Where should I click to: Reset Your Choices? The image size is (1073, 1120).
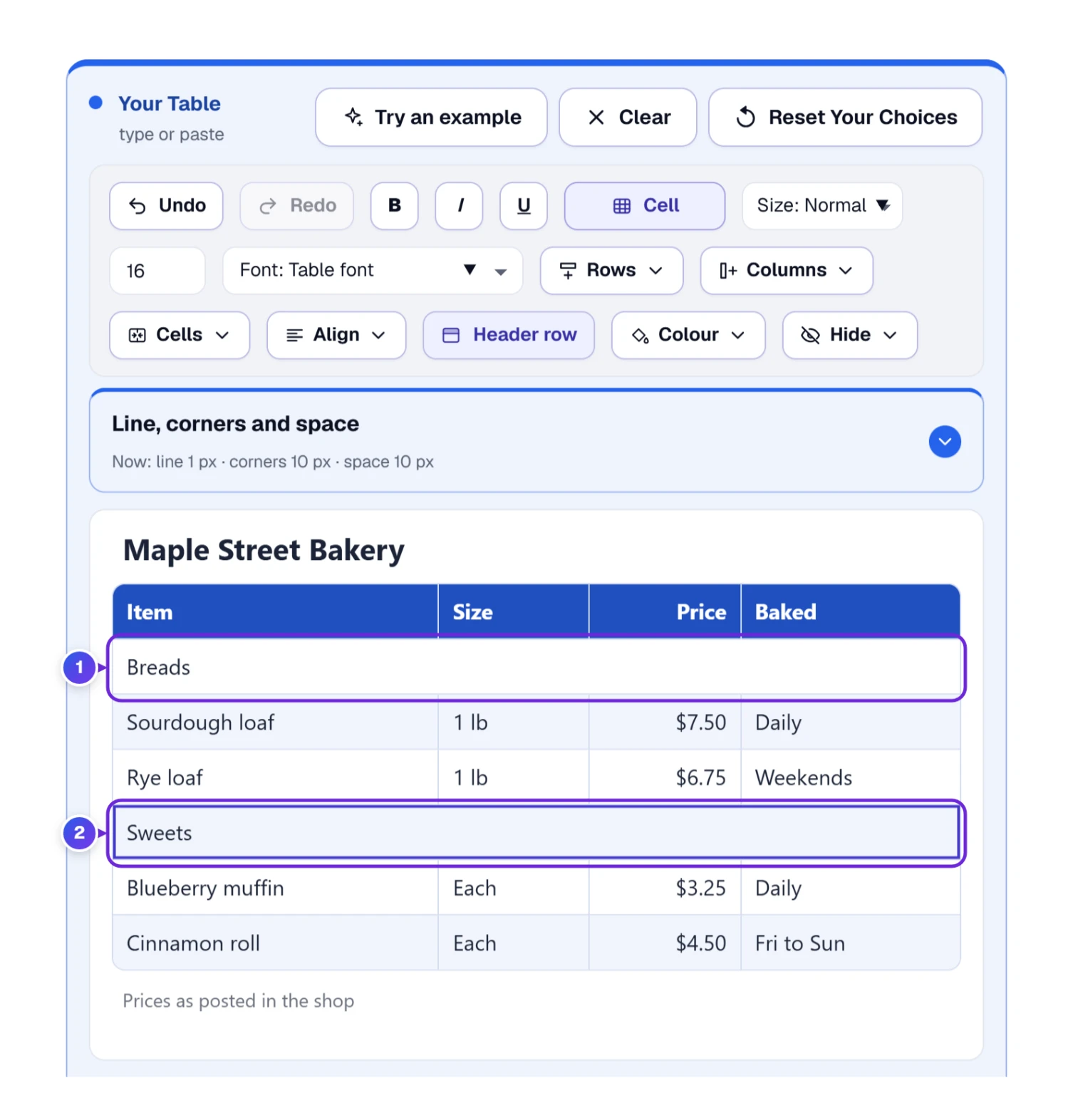tap(845, 118)
